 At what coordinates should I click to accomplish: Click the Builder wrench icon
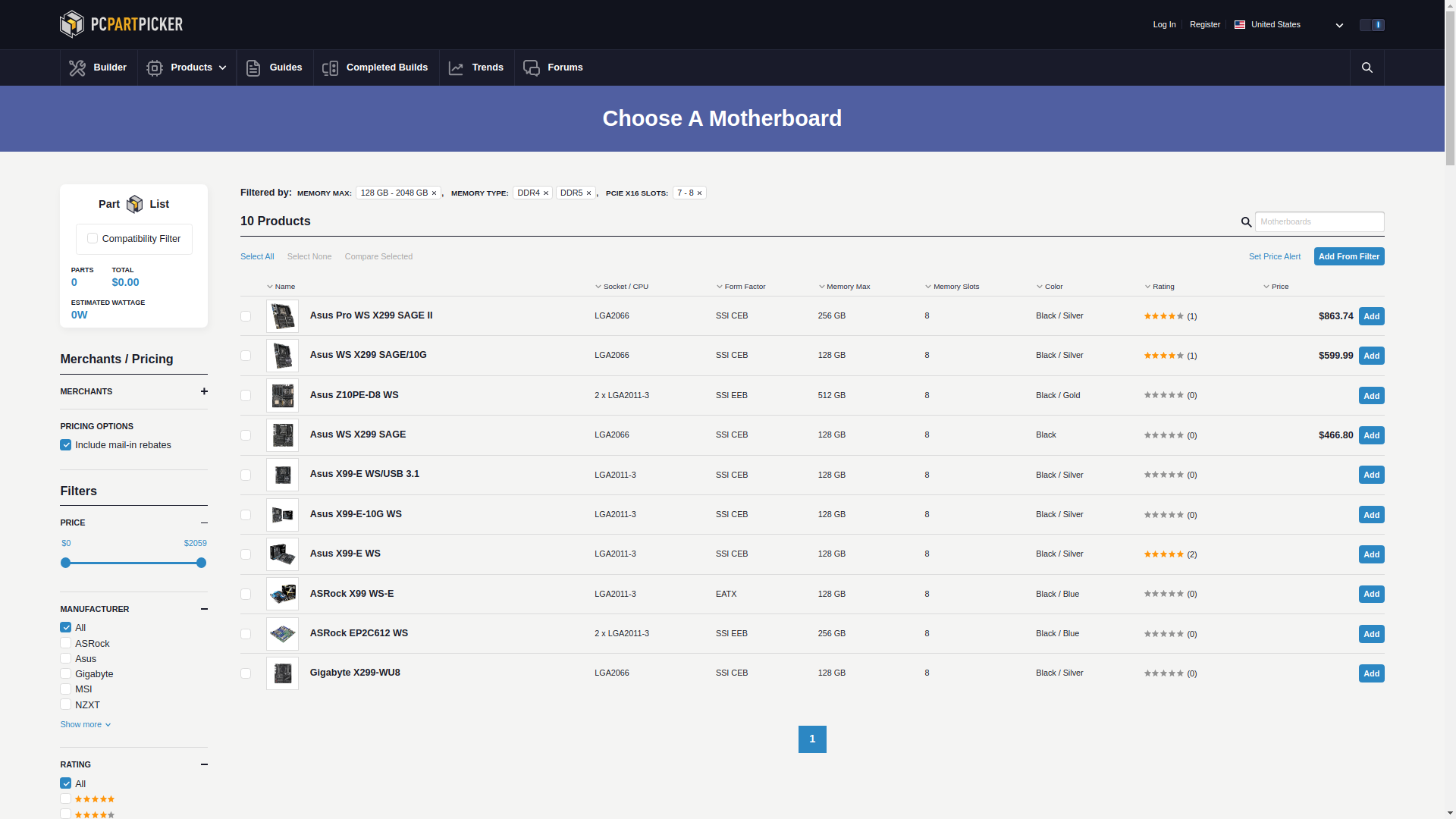coord(77,68)
